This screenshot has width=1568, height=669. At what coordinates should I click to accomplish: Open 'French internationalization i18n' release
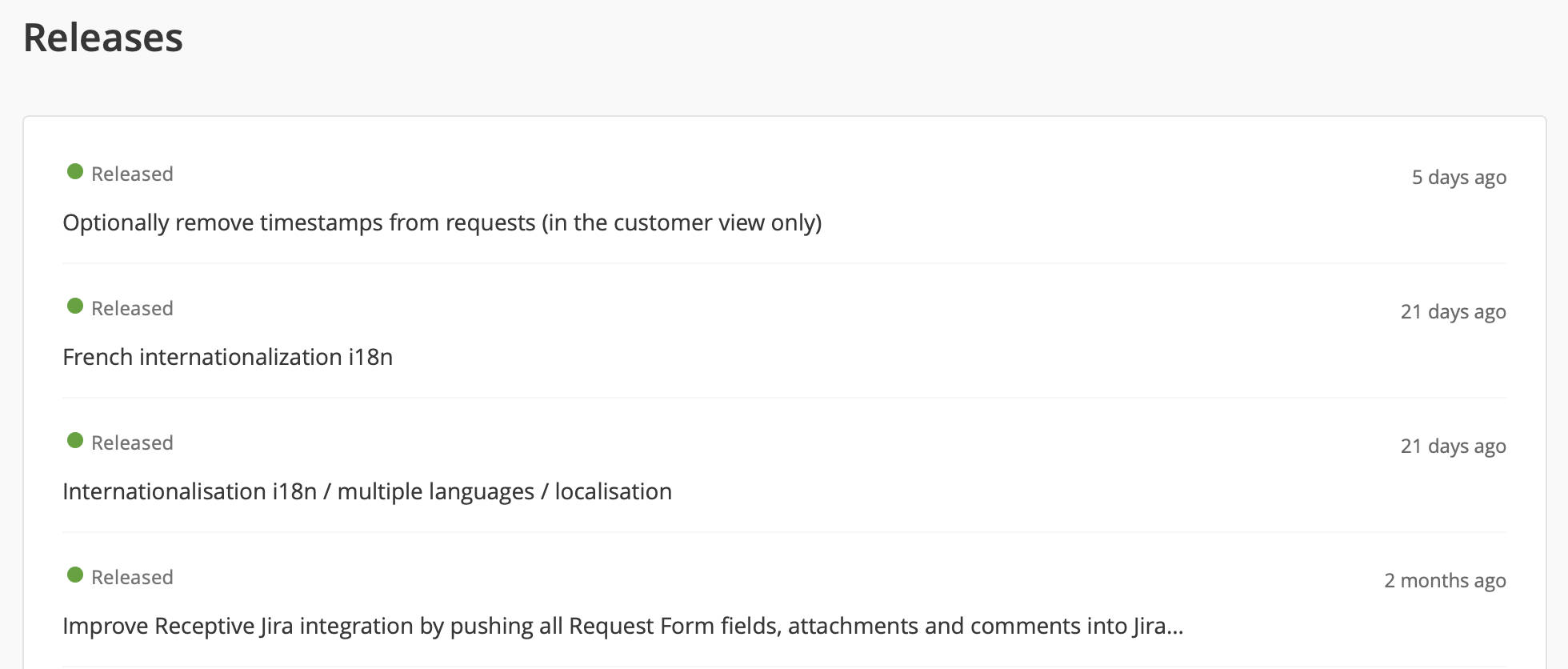click(x=227, y=357)
